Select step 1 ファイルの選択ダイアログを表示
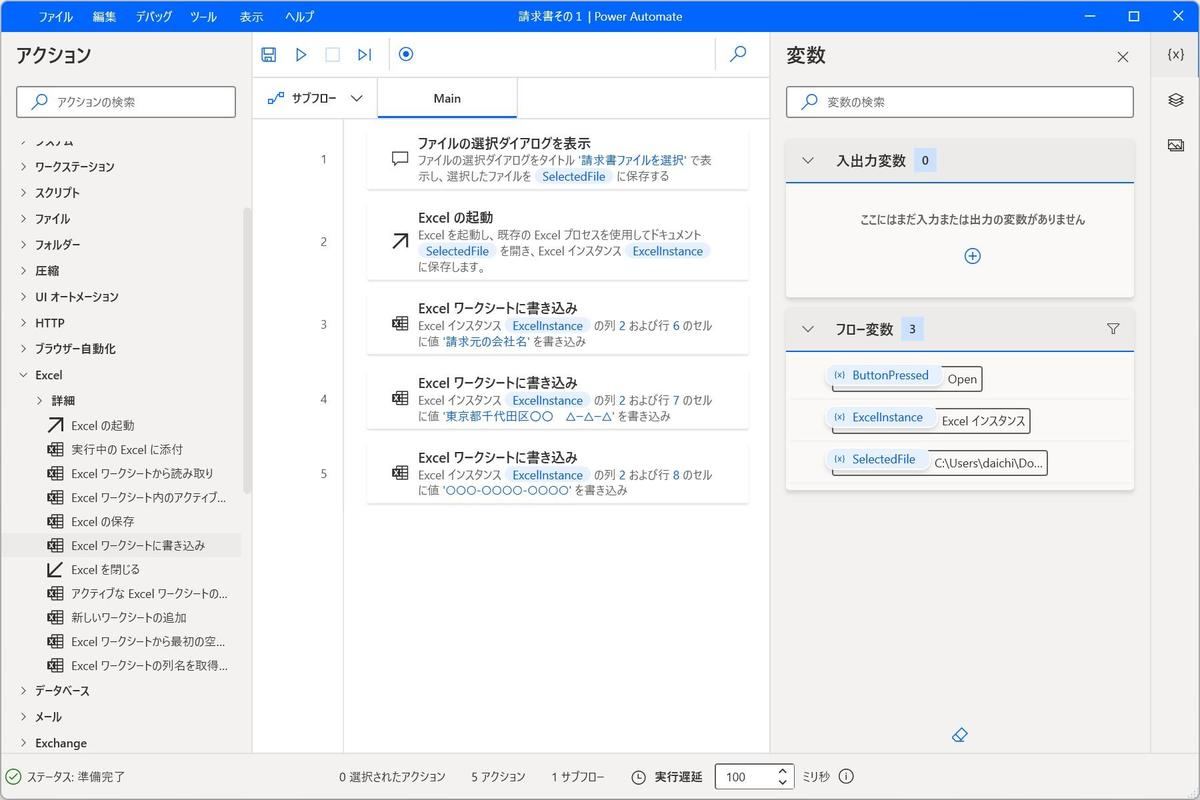Viewport: 1200px width, 800px height. pos(558,159)
